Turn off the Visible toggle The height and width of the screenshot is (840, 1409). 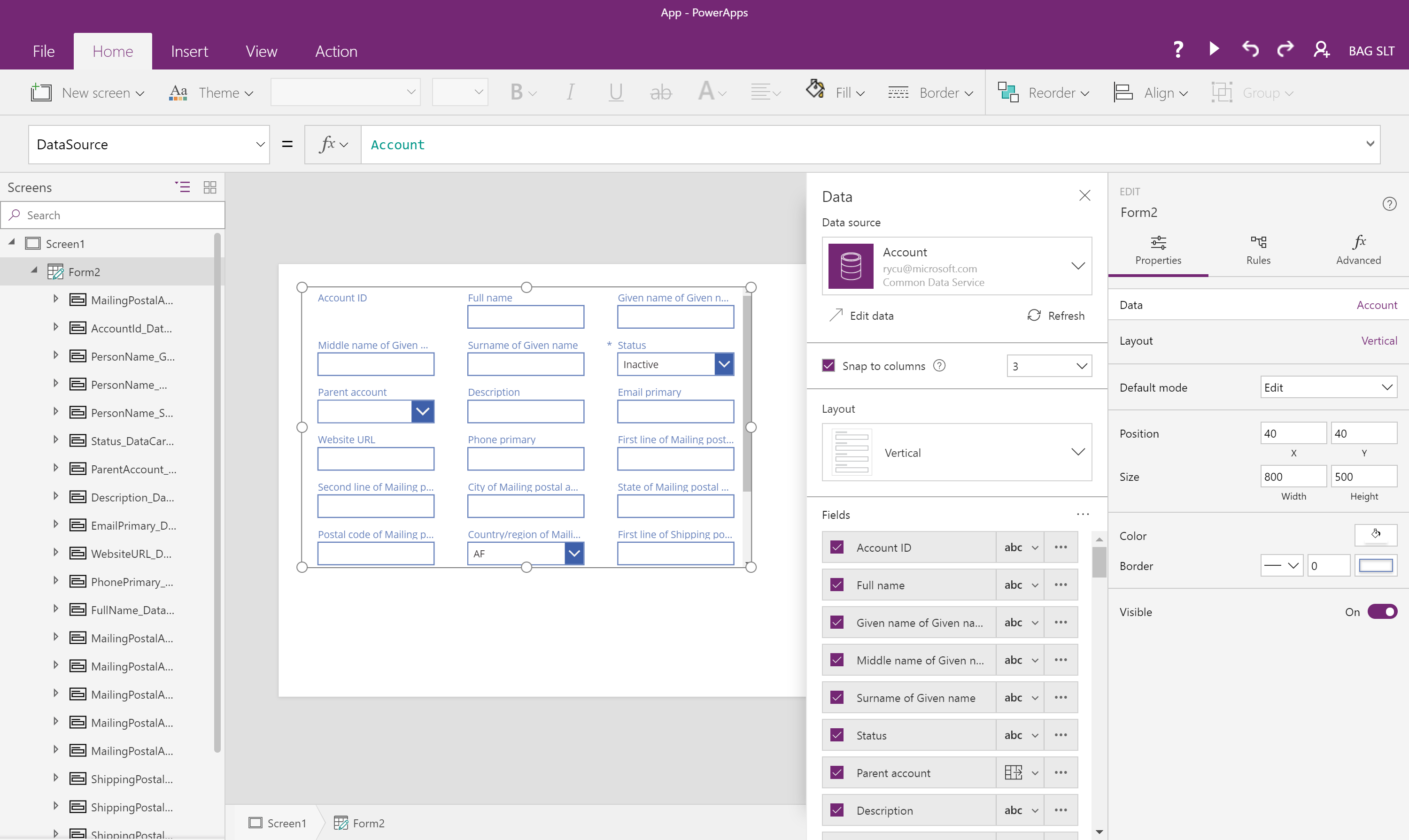tap(1382, 612)
